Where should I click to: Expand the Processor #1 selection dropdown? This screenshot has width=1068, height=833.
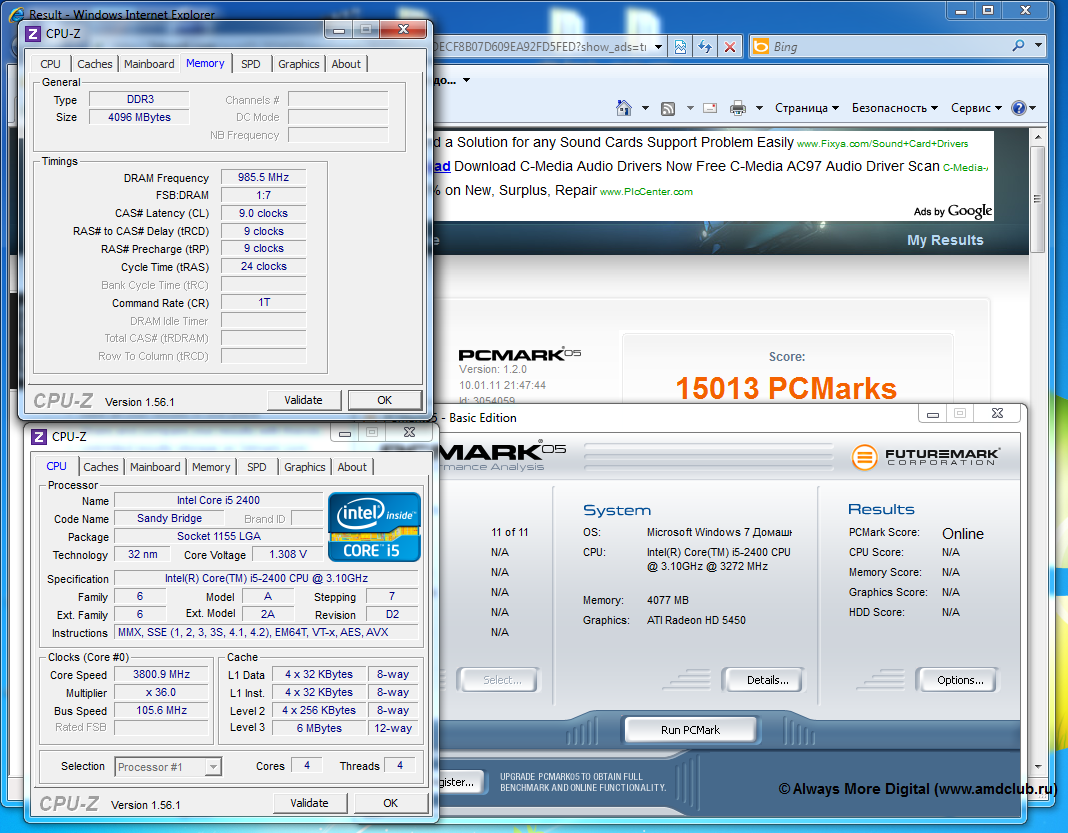click(x=213, y=767)
